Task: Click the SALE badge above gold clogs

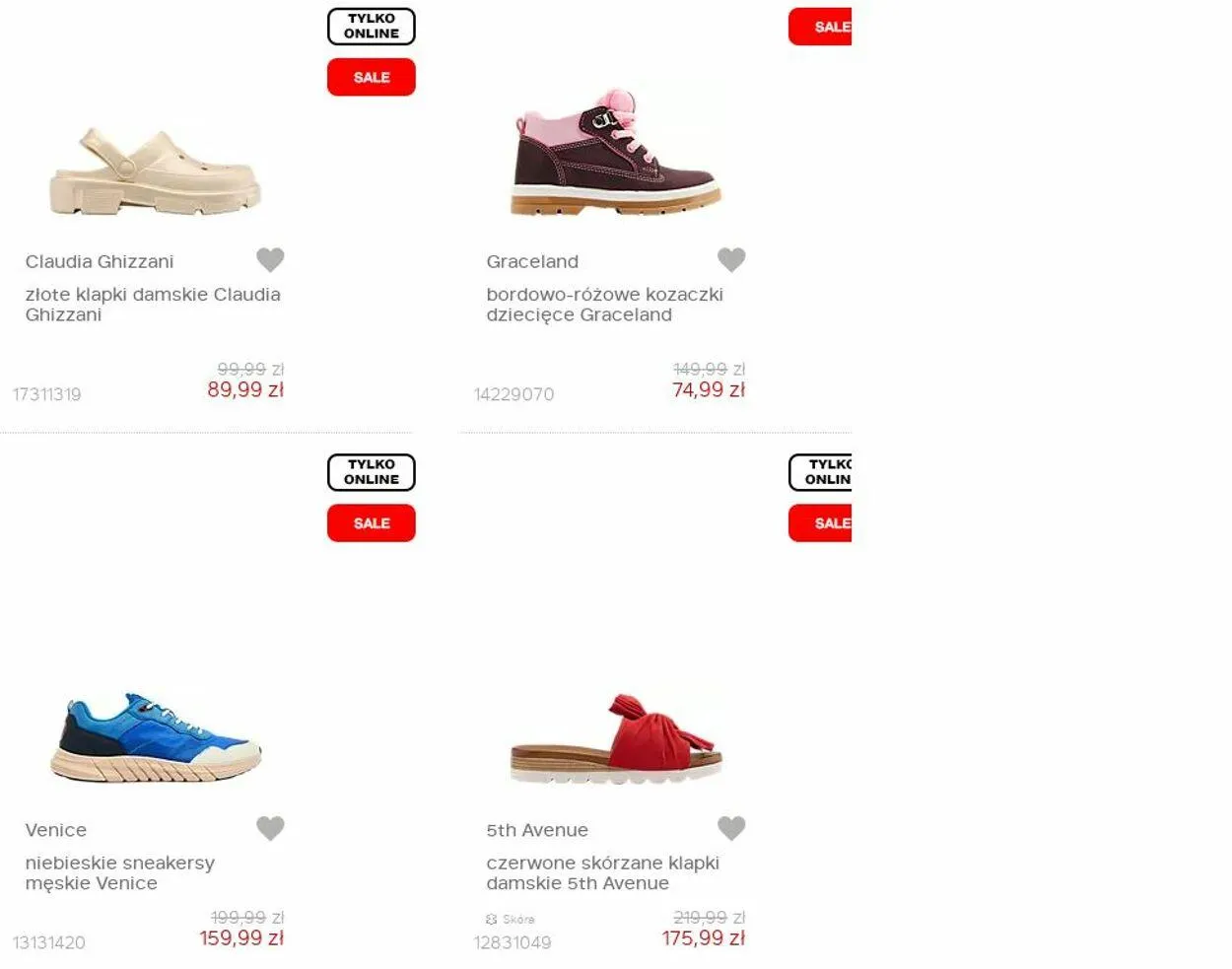Action: (372, 77)
